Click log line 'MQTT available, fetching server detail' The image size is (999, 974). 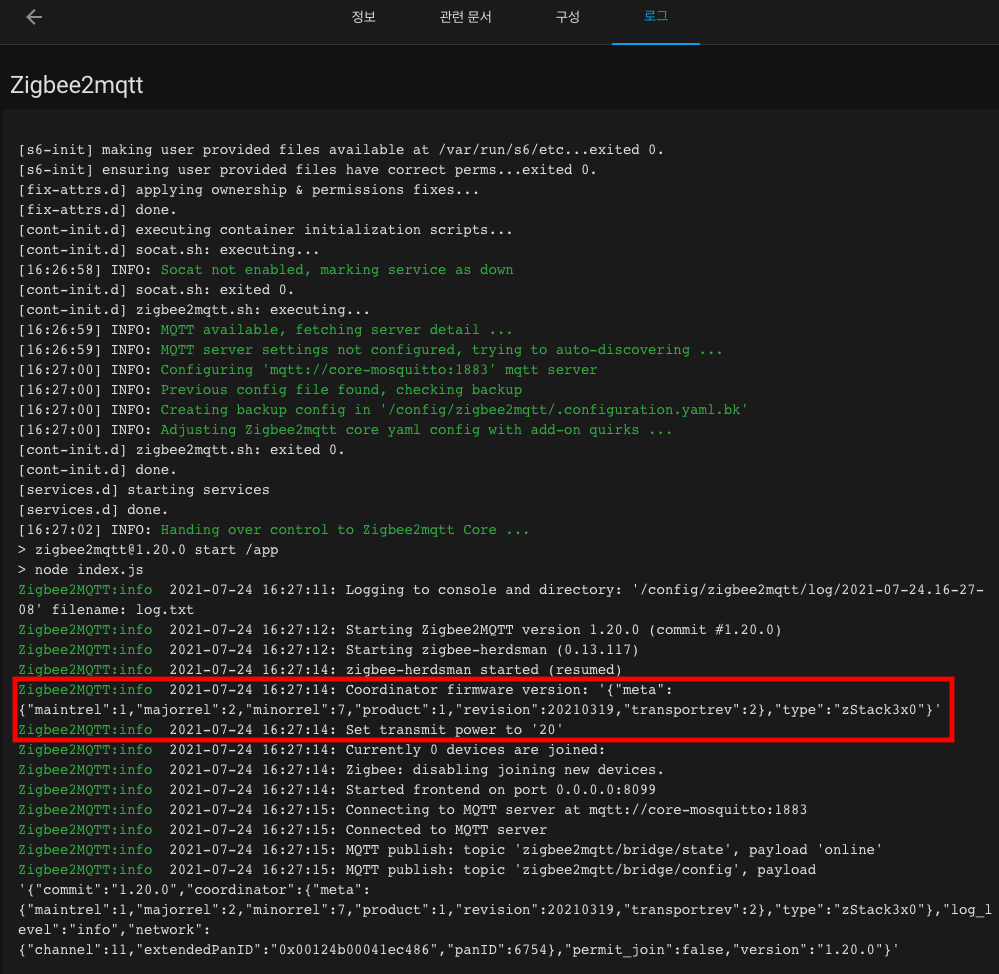pos(265,330)
